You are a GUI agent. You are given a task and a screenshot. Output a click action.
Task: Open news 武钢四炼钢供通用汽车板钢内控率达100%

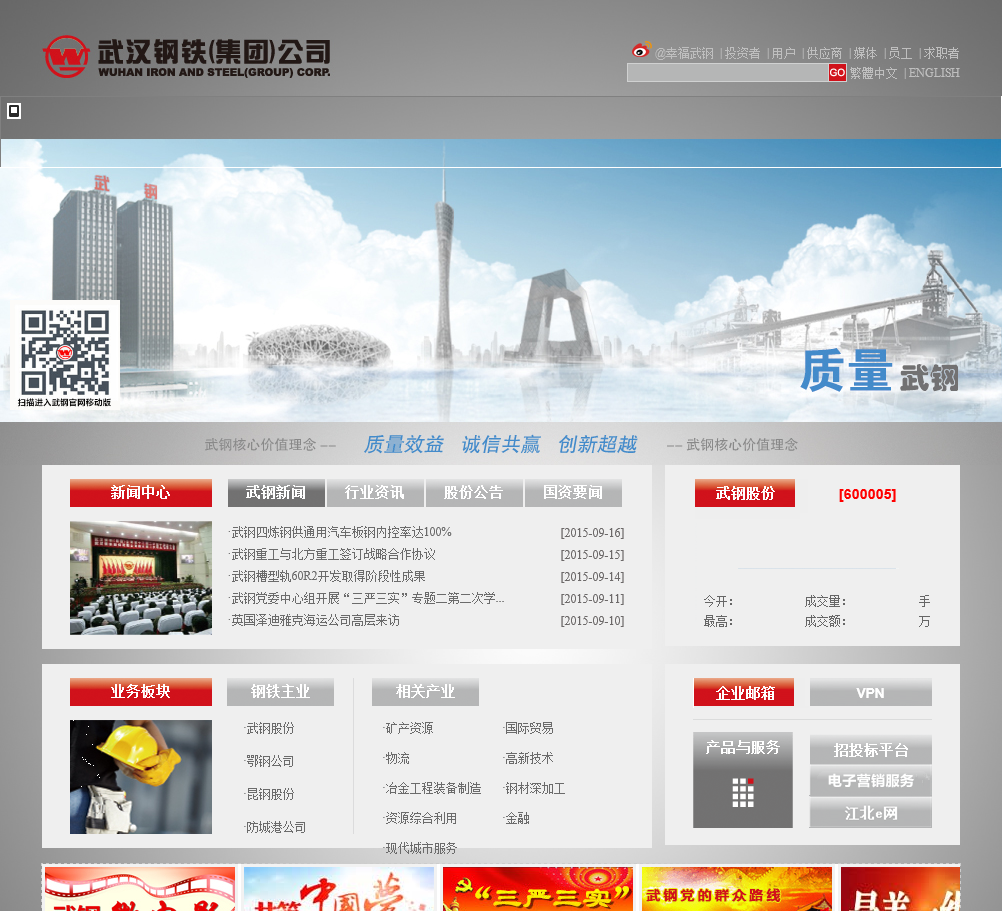click(341, 532)
